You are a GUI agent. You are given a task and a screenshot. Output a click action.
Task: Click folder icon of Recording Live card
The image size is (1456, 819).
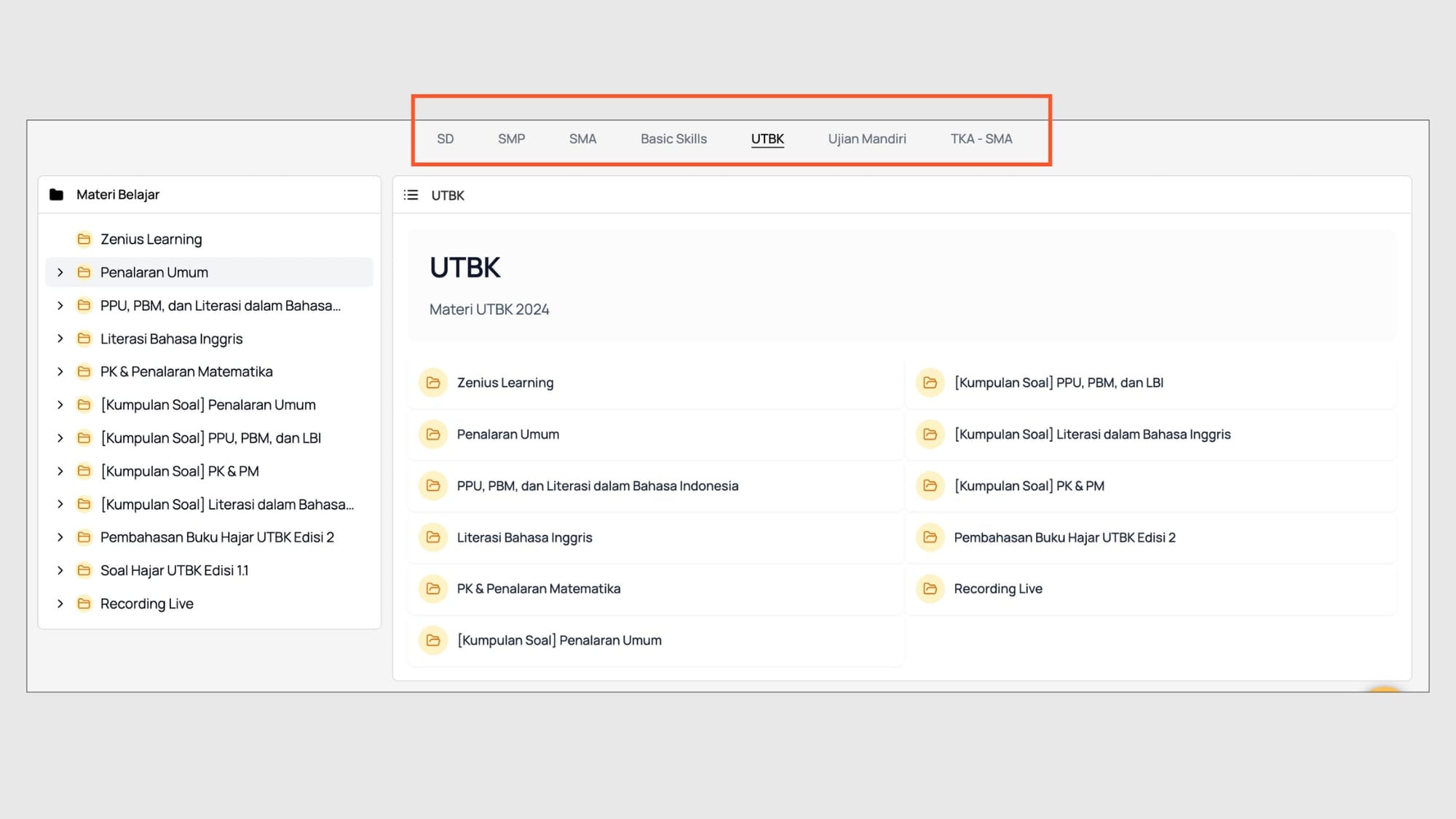[930, 589]
